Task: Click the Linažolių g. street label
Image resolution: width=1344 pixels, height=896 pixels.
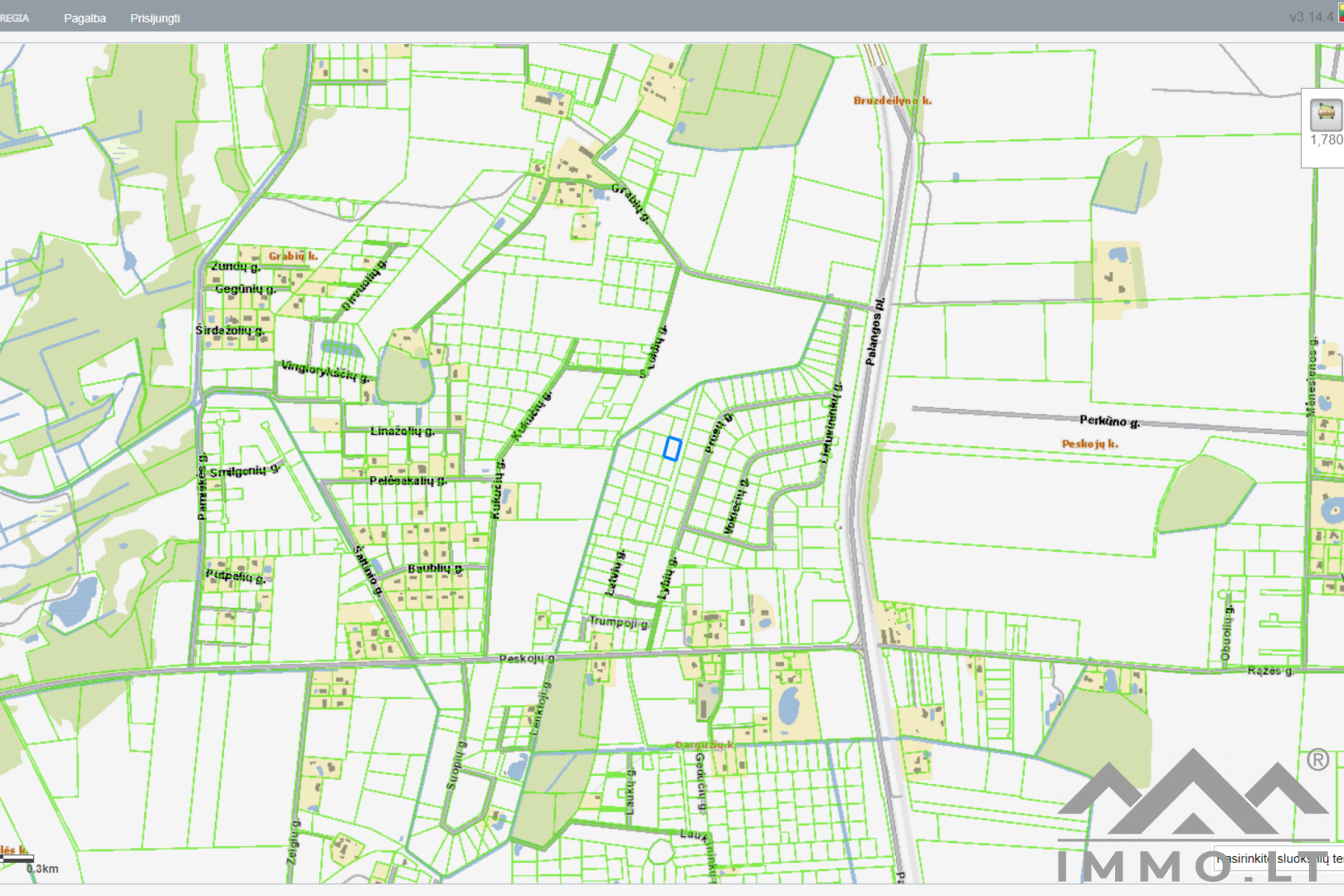Action: pos(402,431)
